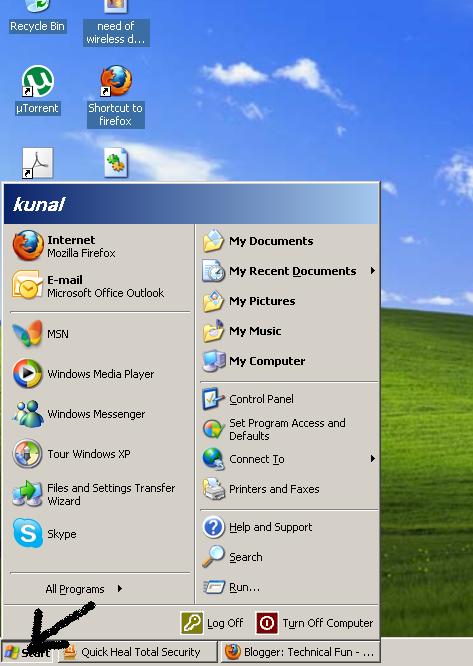Click the Search magnifying glass icon
The image size is (473, 666).
[214, 557]
